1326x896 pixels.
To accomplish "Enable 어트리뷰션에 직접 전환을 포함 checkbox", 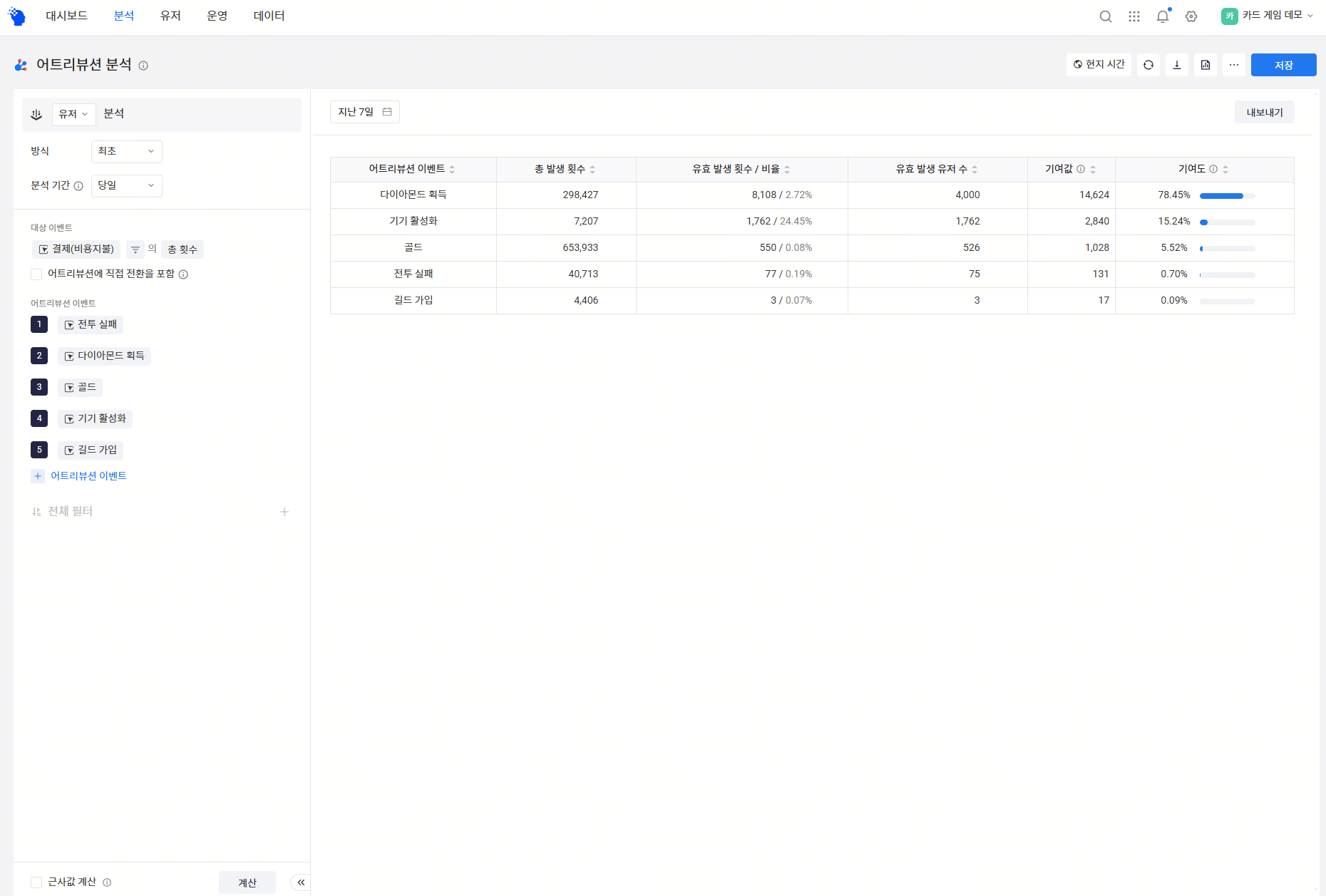I will [x=36, y=274].
